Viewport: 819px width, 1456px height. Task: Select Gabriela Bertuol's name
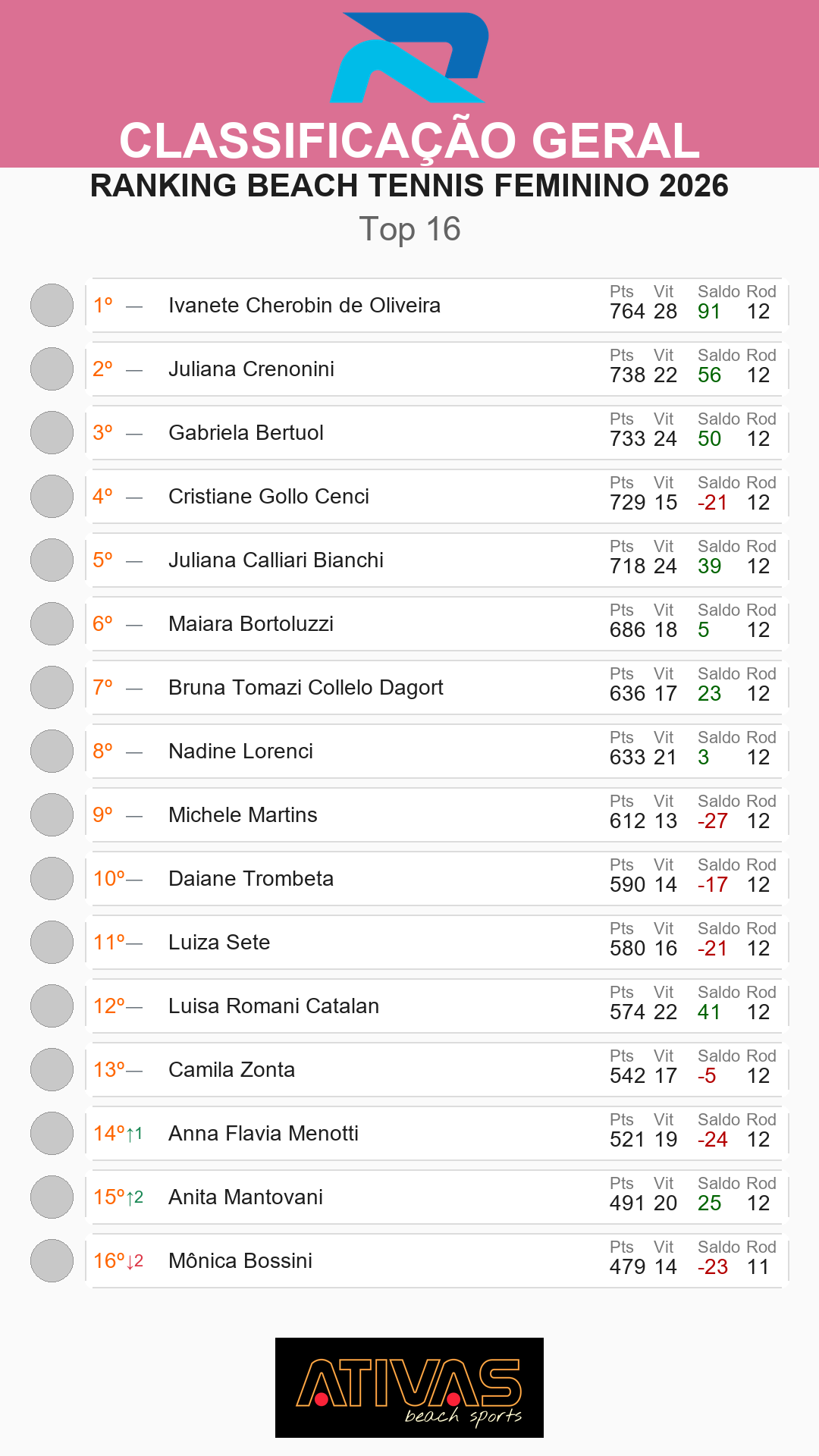[x=246, y=433]
